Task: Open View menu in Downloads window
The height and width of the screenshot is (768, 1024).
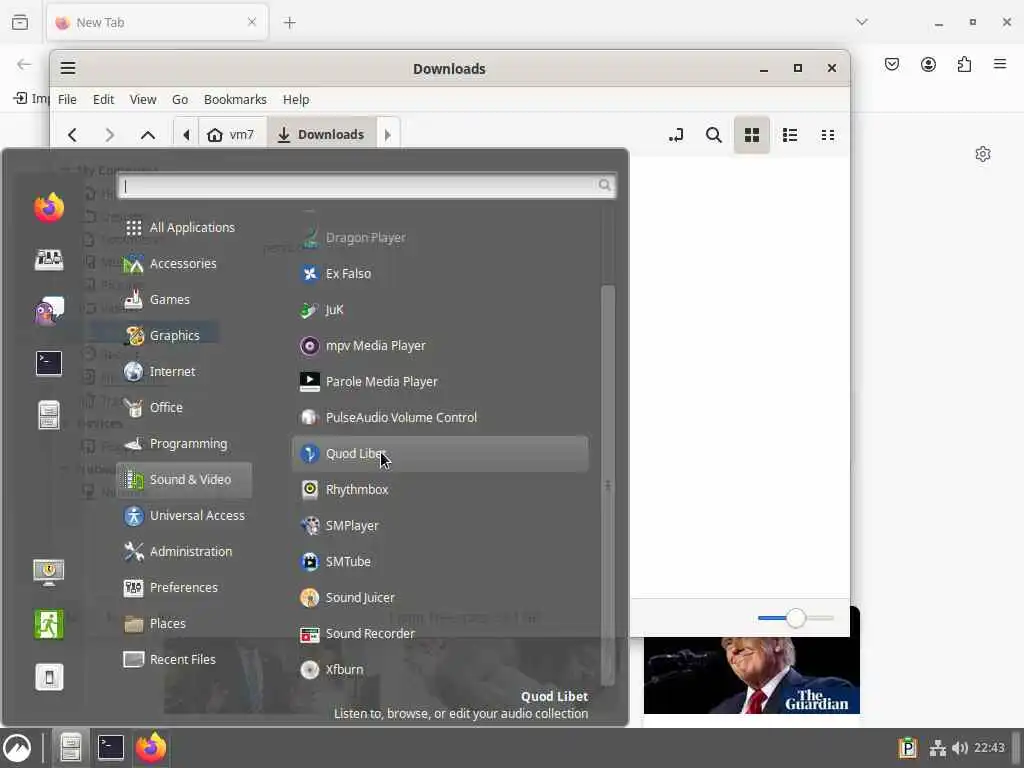Action: (x=142, y=99)
